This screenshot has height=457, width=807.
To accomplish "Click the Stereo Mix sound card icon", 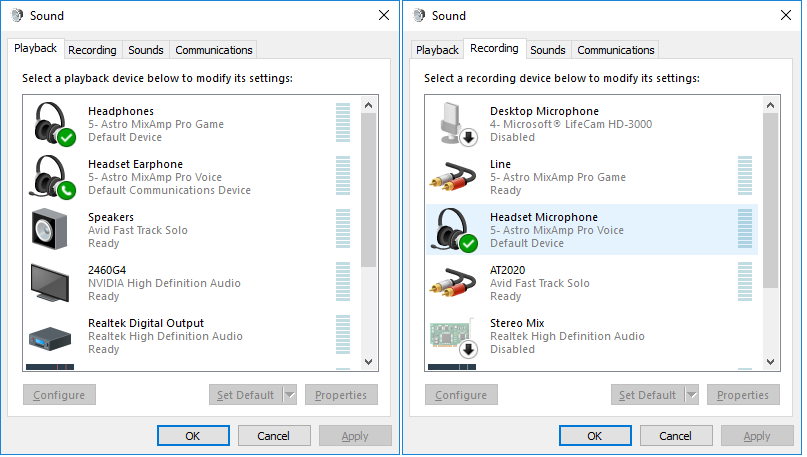I will click(x=453, y=337).
